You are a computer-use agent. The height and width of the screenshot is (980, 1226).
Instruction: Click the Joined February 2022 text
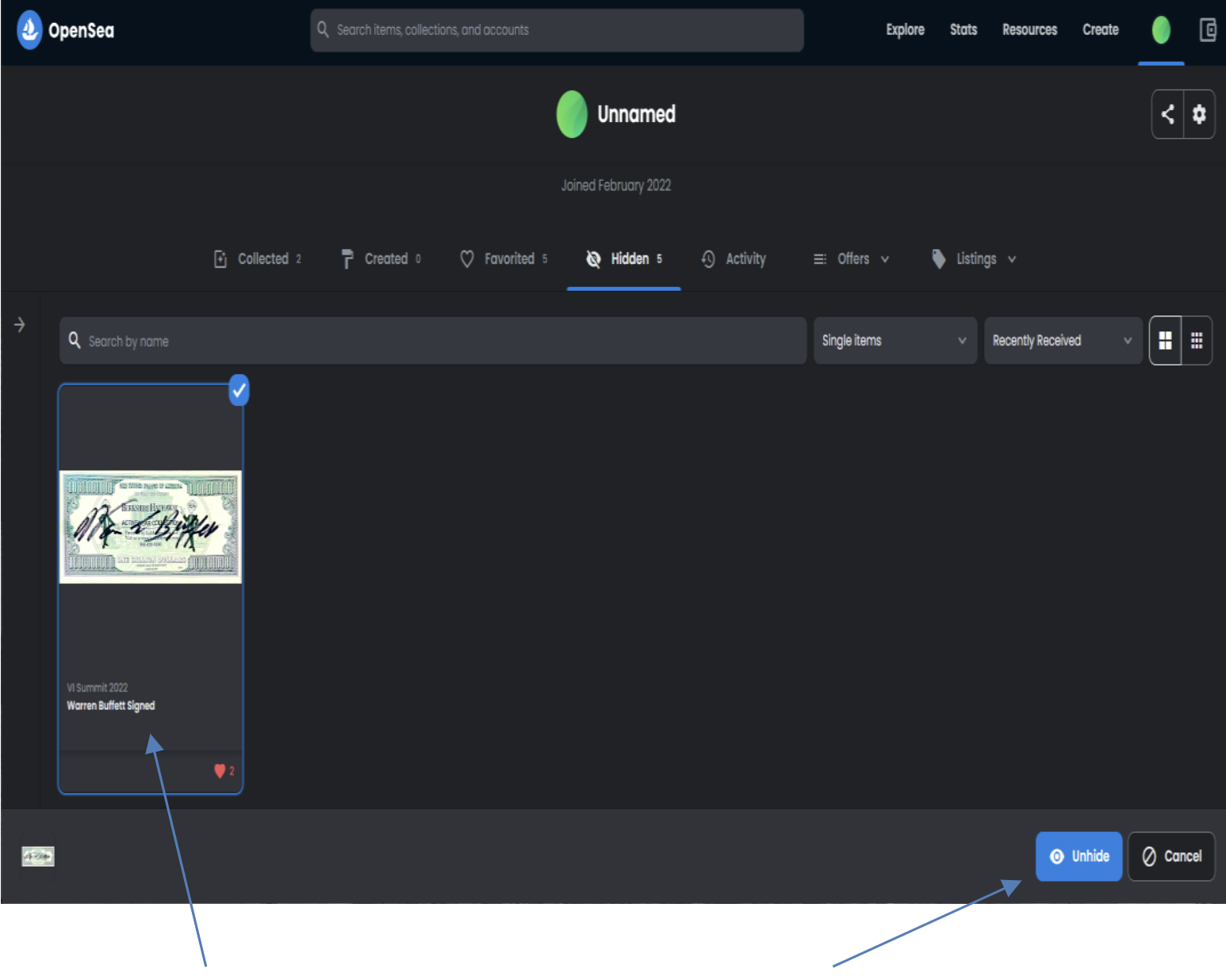(616, 186)
